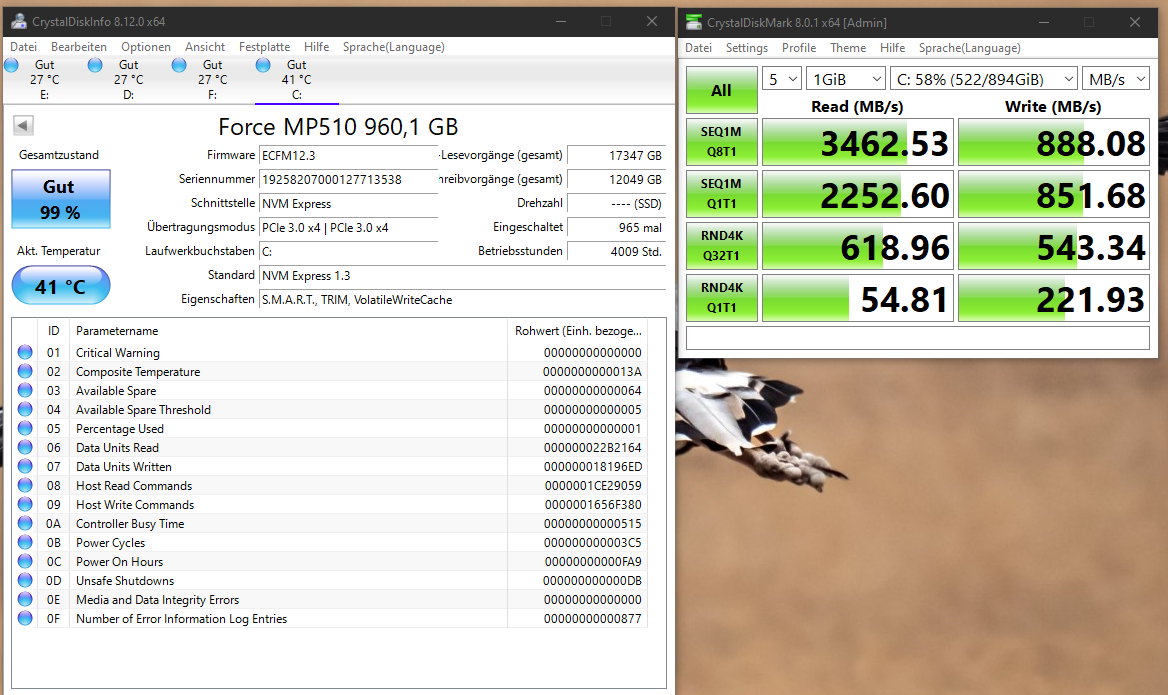Click the Rohwert column header
Screen dimensions: 1168x695
pos(577,331)
